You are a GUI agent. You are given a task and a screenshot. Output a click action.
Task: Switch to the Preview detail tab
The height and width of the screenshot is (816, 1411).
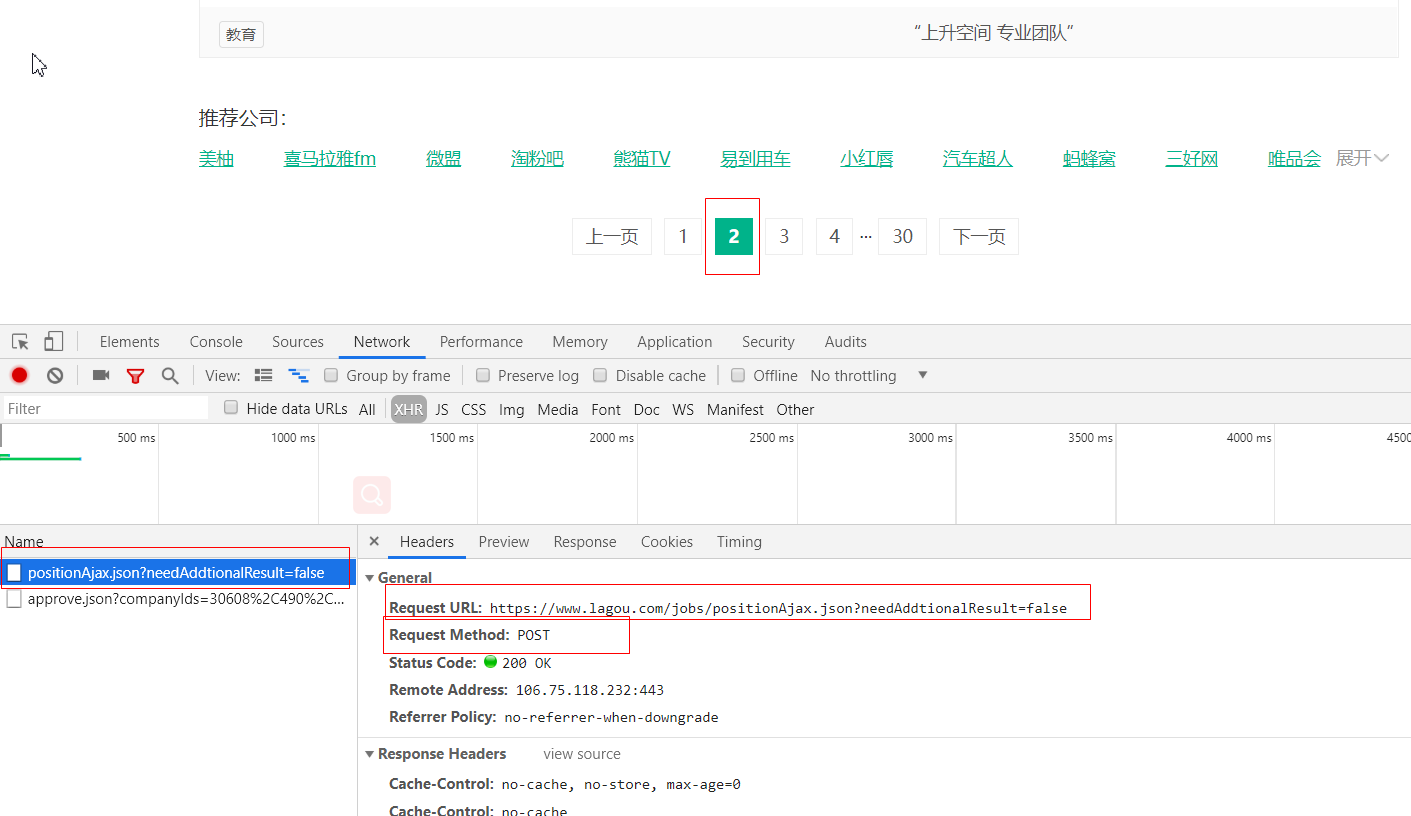tap(504, 542)
